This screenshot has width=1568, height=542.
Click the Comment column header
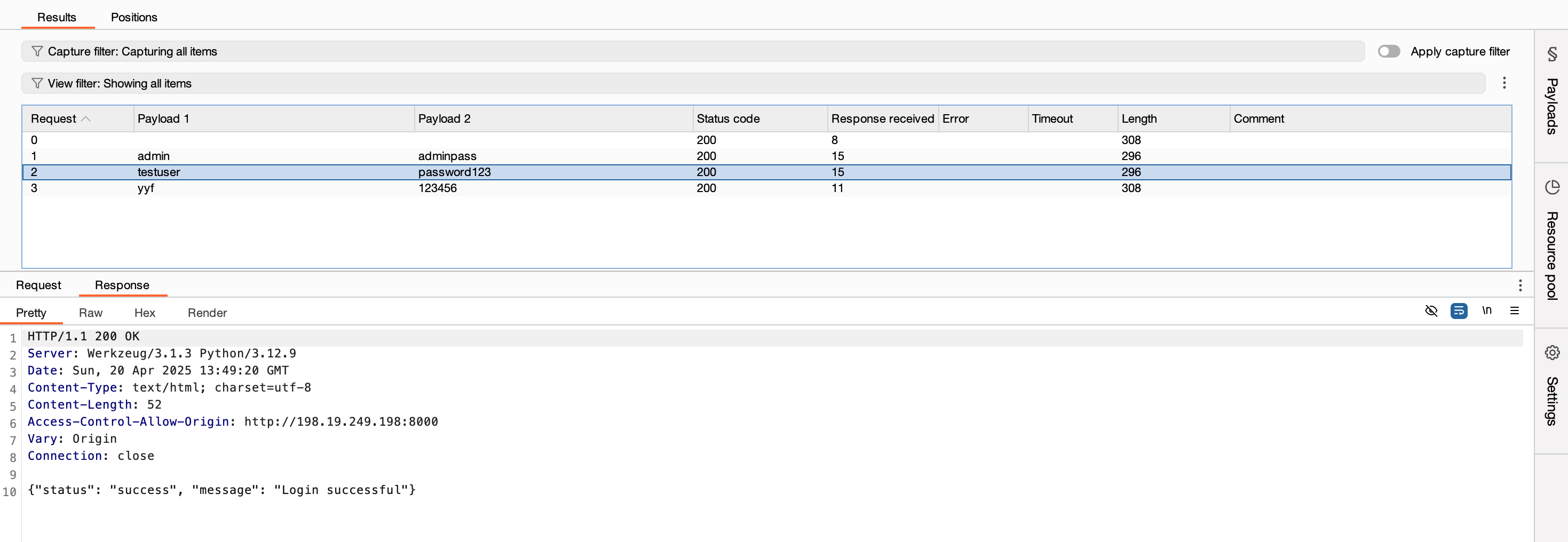click(1370, 118)
